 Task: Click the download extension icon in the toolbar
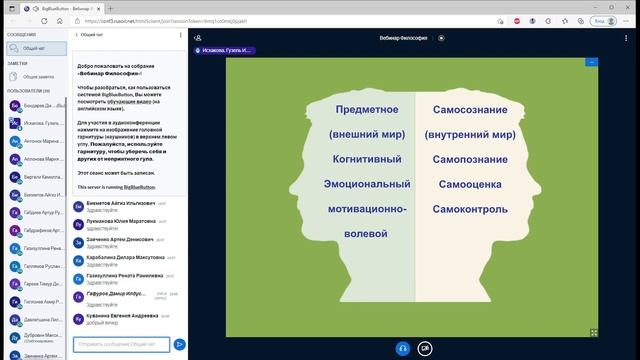point(532,21)
